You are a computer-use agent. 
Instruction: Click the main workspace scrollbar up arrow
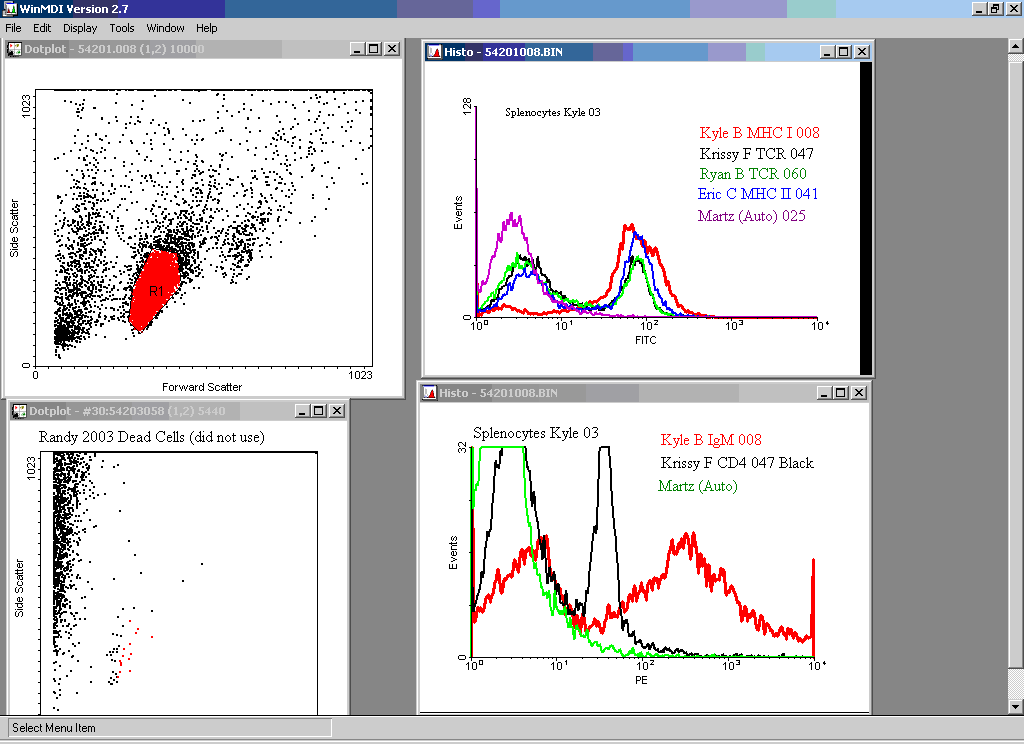click(x=1015, y=46)
